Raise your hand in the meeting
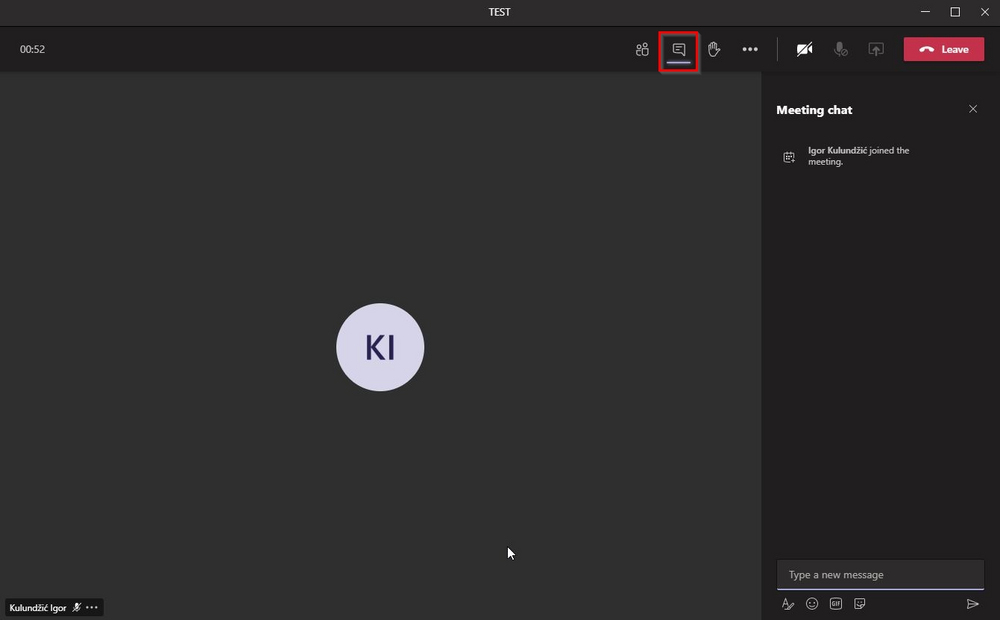1000x620 pixels. (714, 49)
